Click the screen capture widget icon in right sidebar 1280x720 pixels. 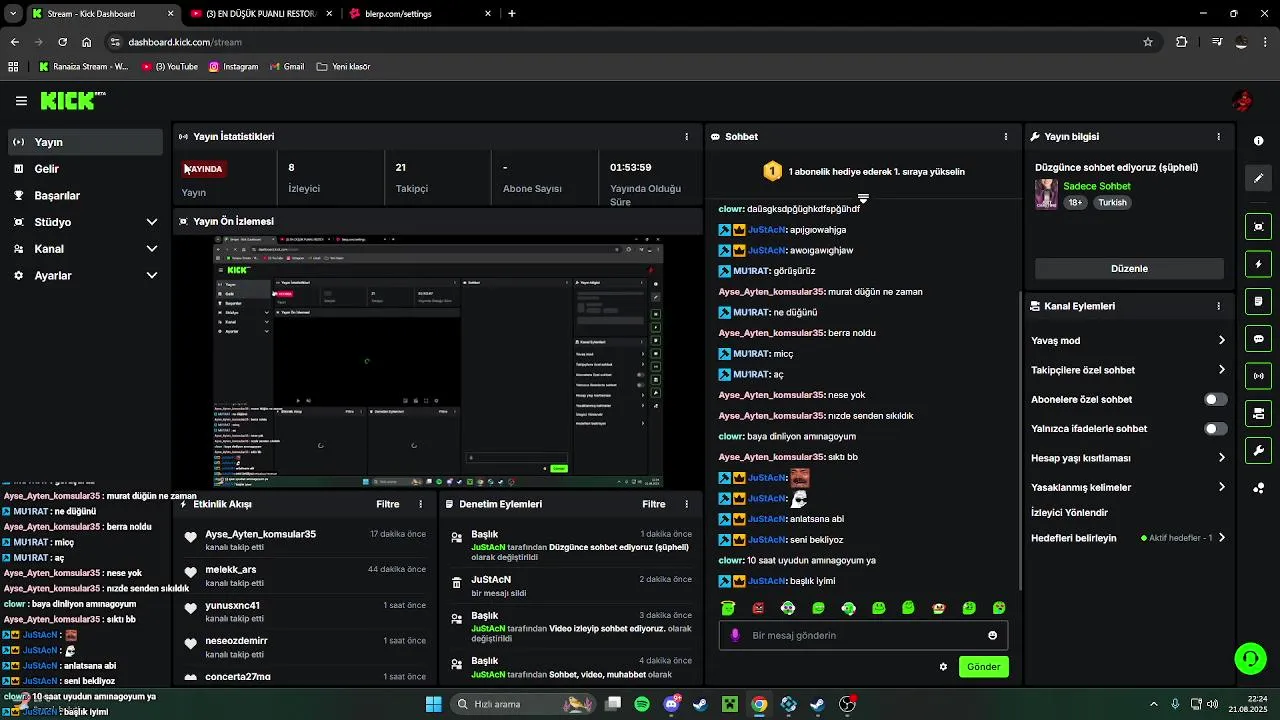(x=1259, y=227)
